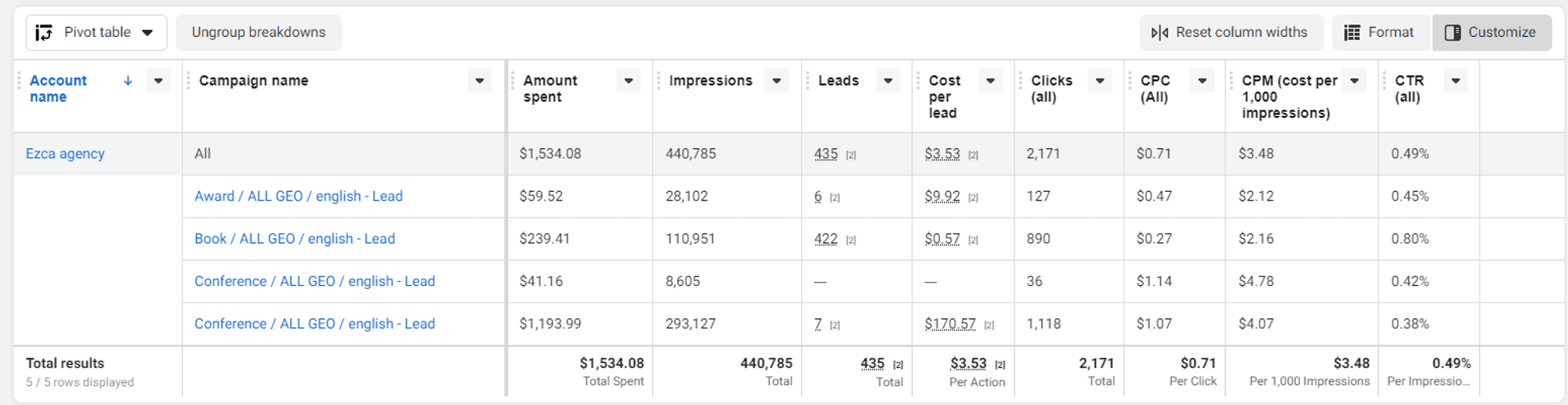
Task: Grab the Cost per lead column drag handle
Action: click(918, 81)
